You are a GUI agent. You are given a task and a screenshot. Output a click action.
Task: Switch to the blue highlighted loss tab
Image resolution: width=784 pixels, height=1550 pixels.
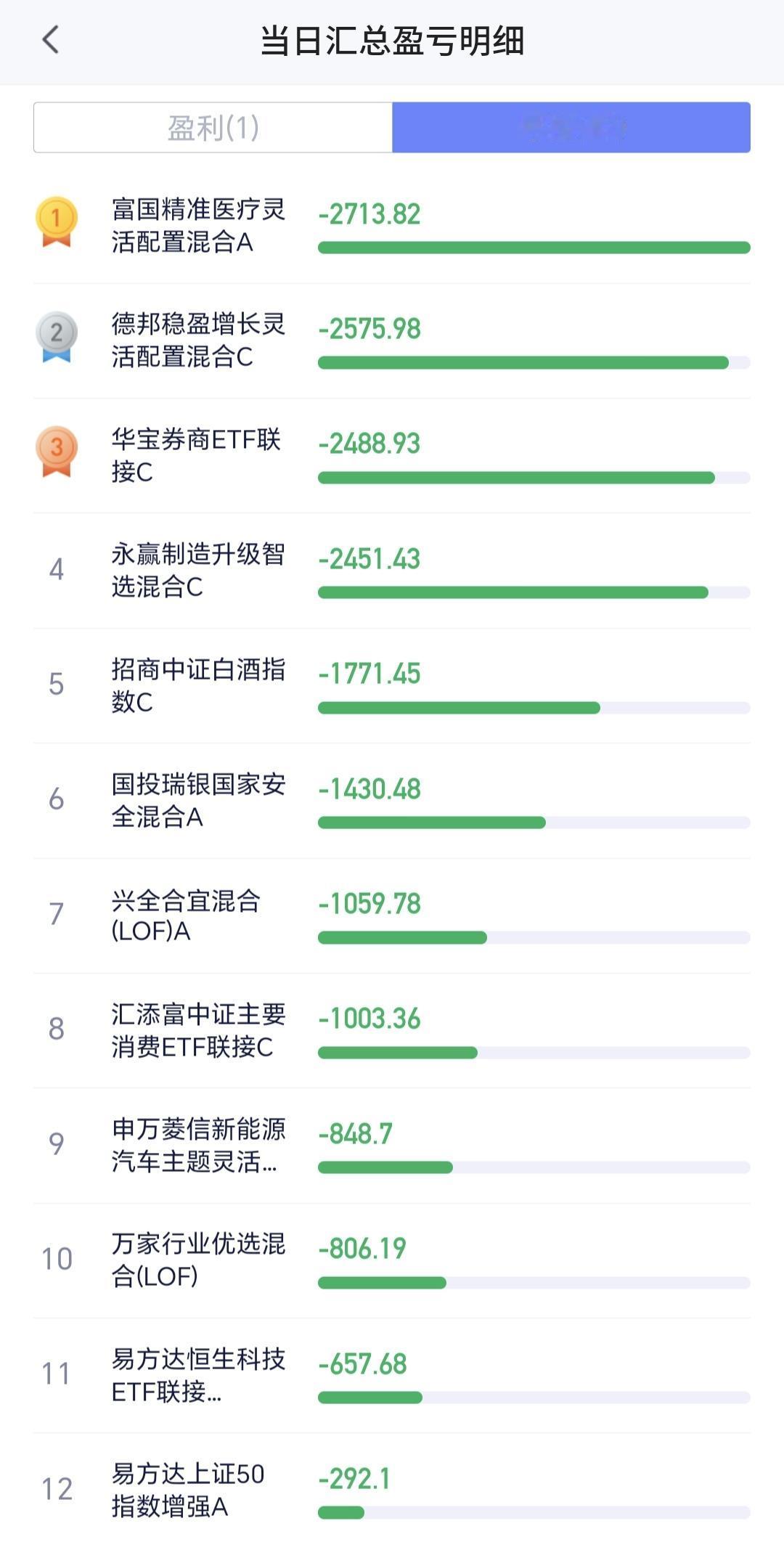point(571,128)
